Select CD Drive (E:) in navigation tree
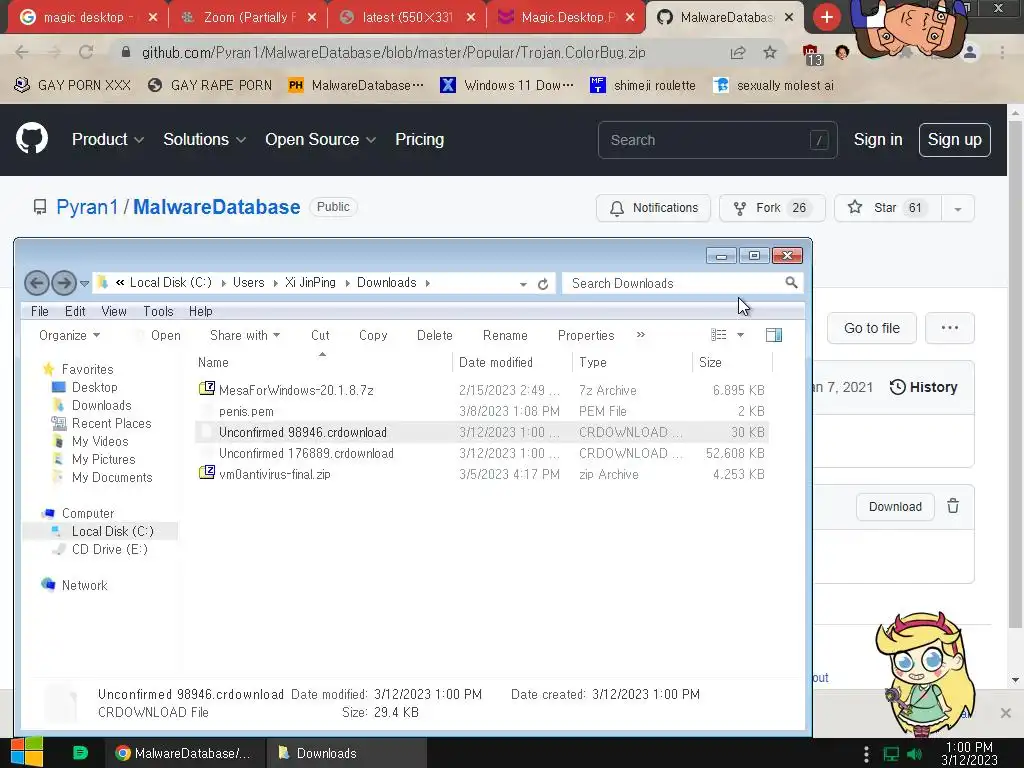 pyautogui.click(x=110, y=549)
